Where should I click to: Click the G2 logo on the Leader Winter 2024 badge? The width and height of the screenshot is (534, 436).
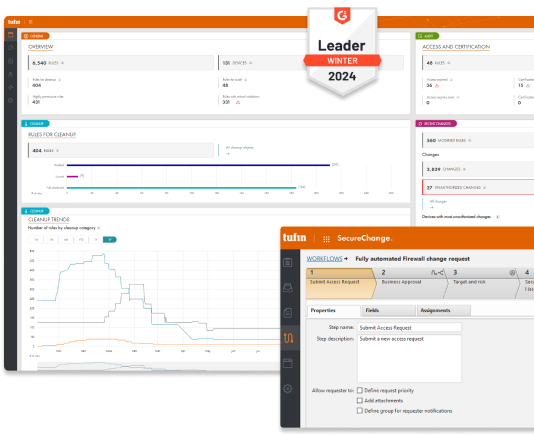click(342, 15)
